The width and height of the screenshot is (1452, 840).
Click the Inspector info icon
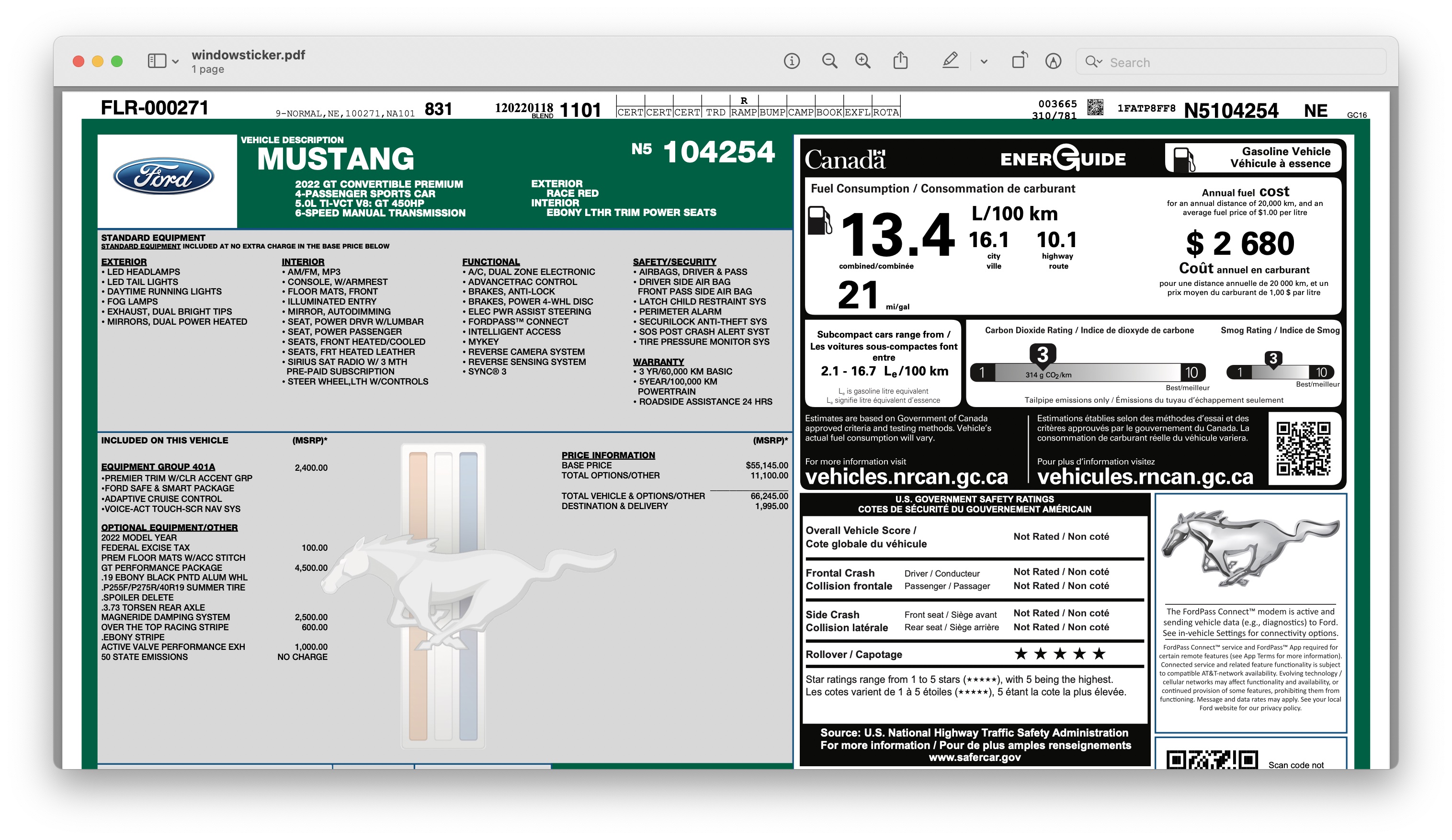click(791, 61)
